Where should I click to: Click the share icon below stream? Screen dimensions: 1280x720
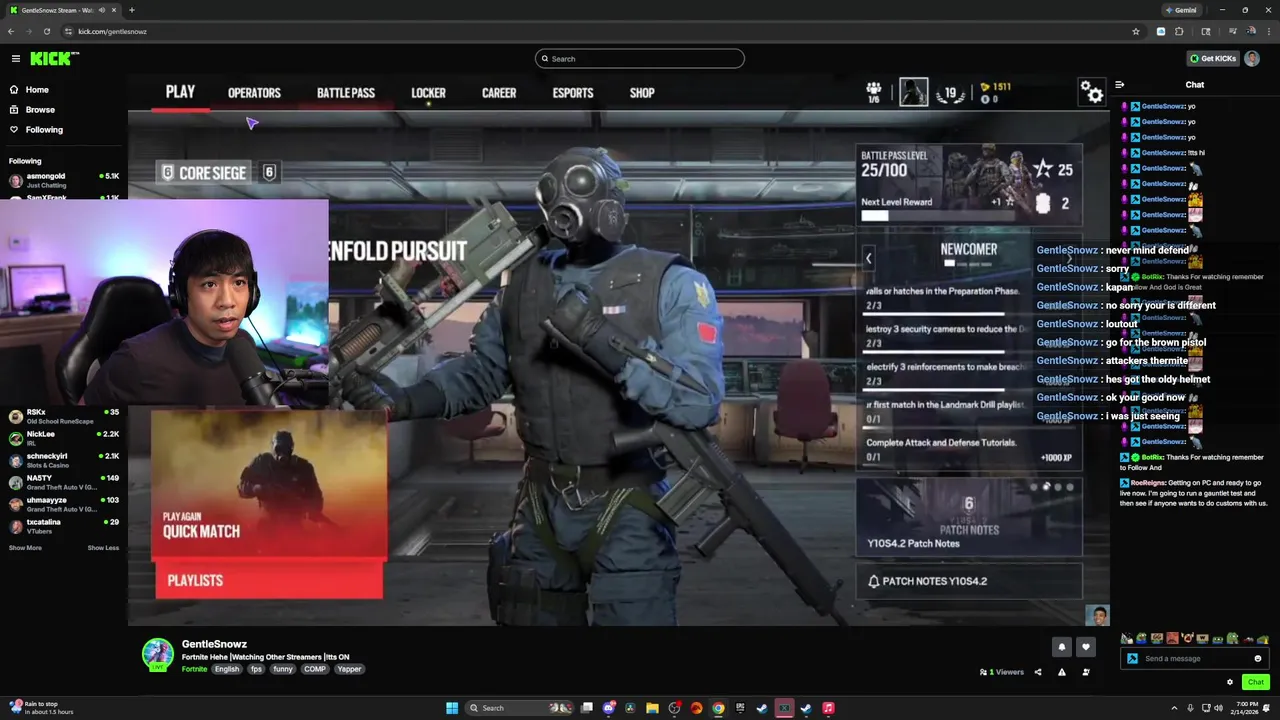click(1037, 672)
